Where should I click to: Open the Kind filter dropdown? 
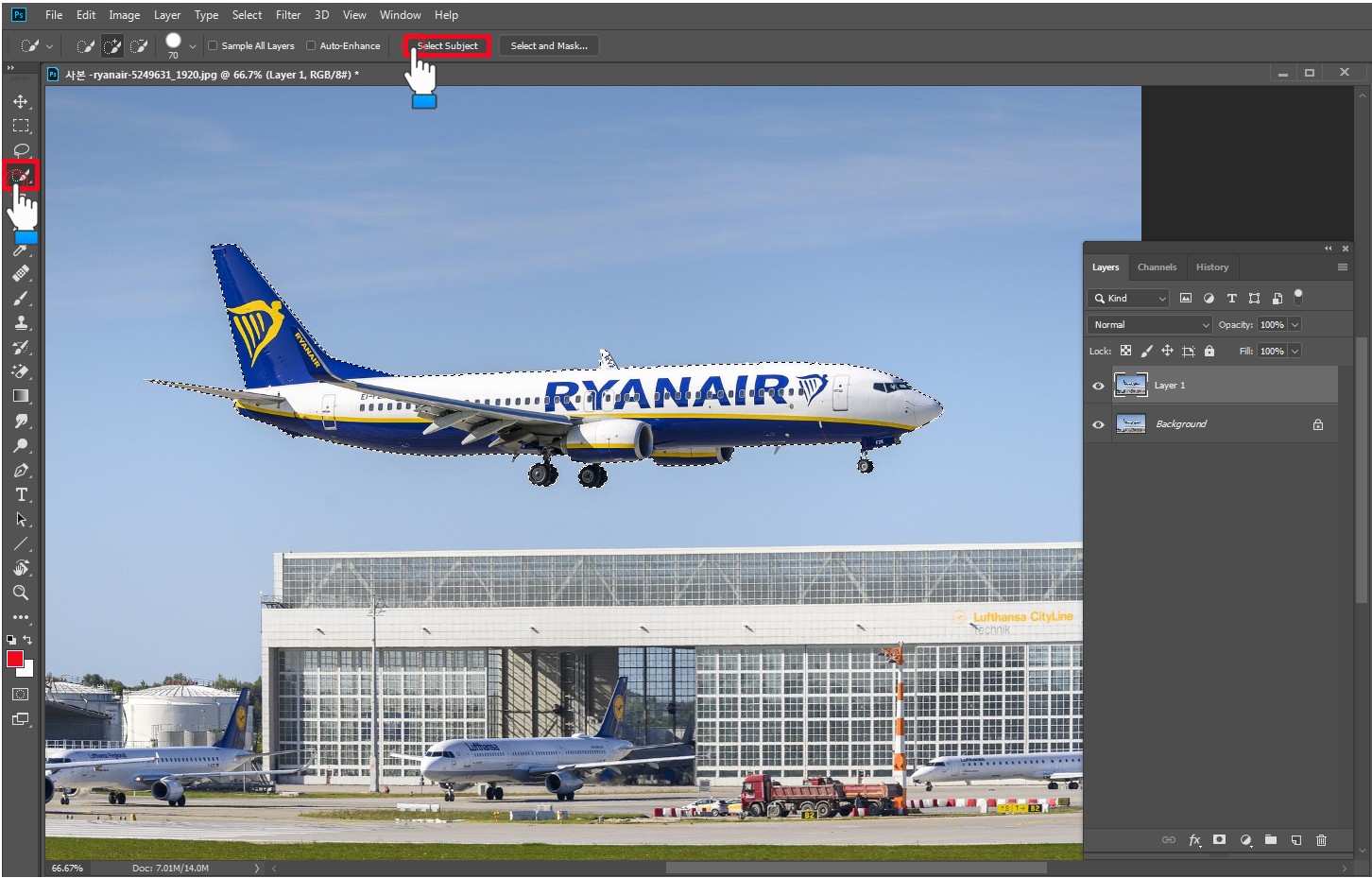pos(1129,298)
